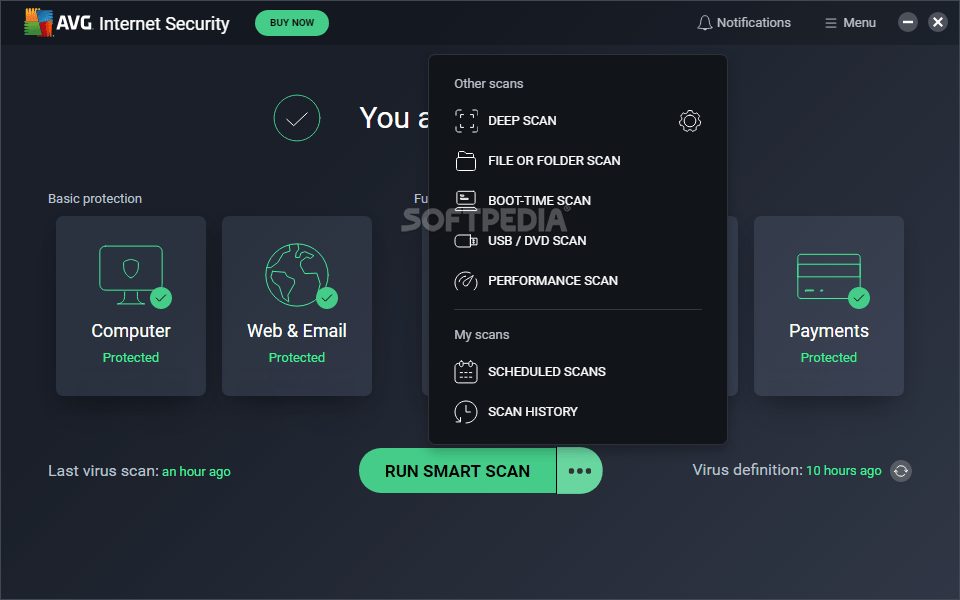Refresh virus definitions with the update icon

coord(901,471)
